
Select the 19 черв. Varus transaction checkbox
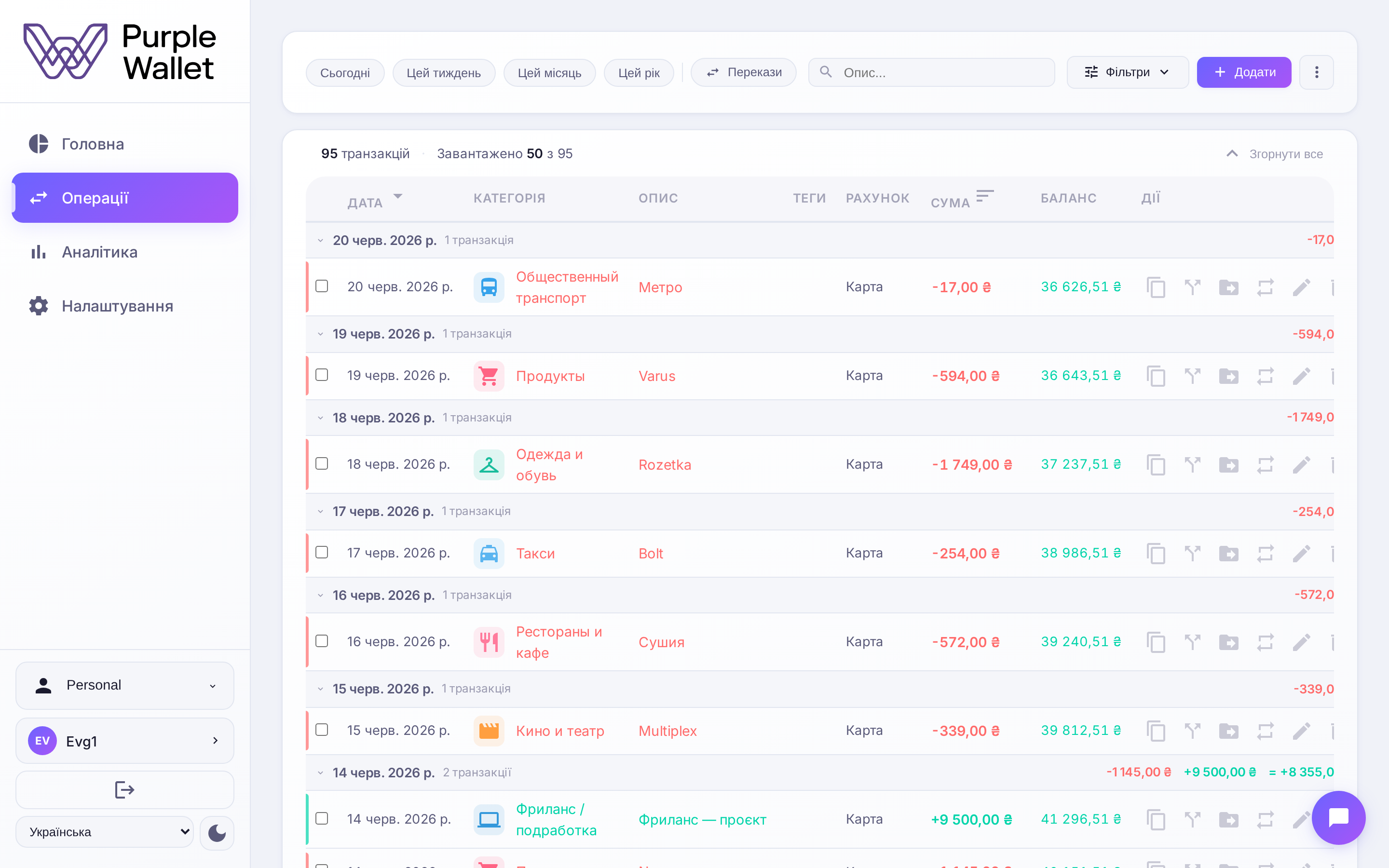coord(321,375)
